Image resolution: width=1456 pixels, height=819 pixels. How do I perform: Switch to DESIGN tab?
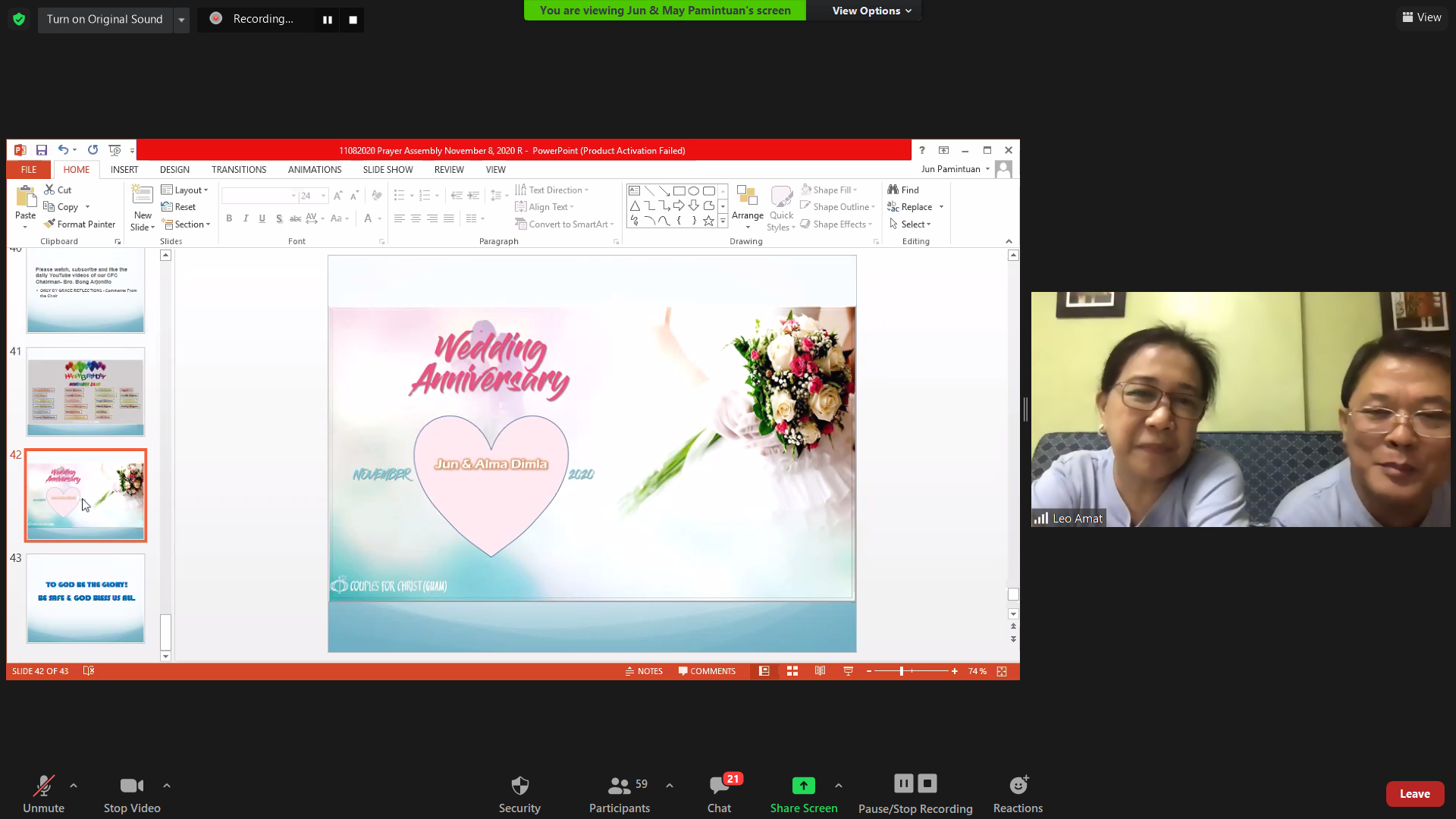pos(174,169)
